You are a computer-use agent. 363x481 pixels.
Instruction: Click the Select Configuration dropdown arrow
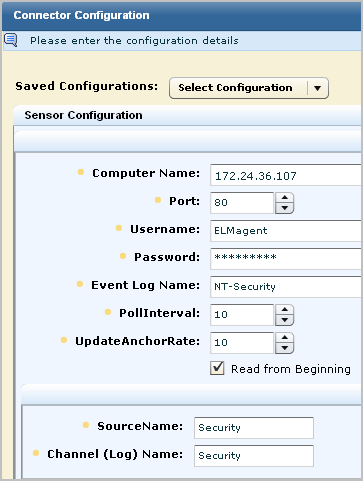tap(317, 88)
